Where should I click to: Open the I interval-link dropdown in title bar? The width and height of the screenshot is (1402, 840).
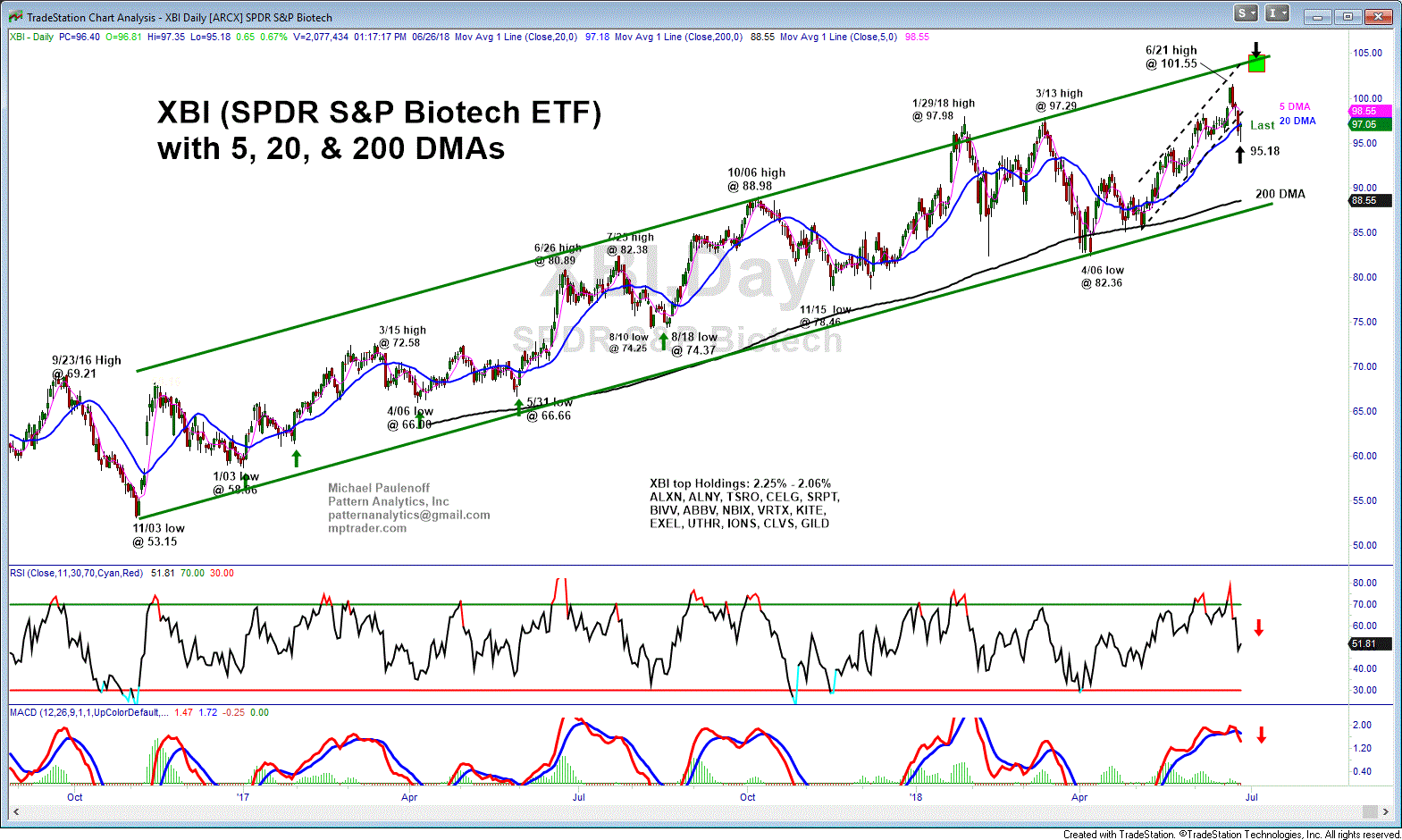[1278, 13]
